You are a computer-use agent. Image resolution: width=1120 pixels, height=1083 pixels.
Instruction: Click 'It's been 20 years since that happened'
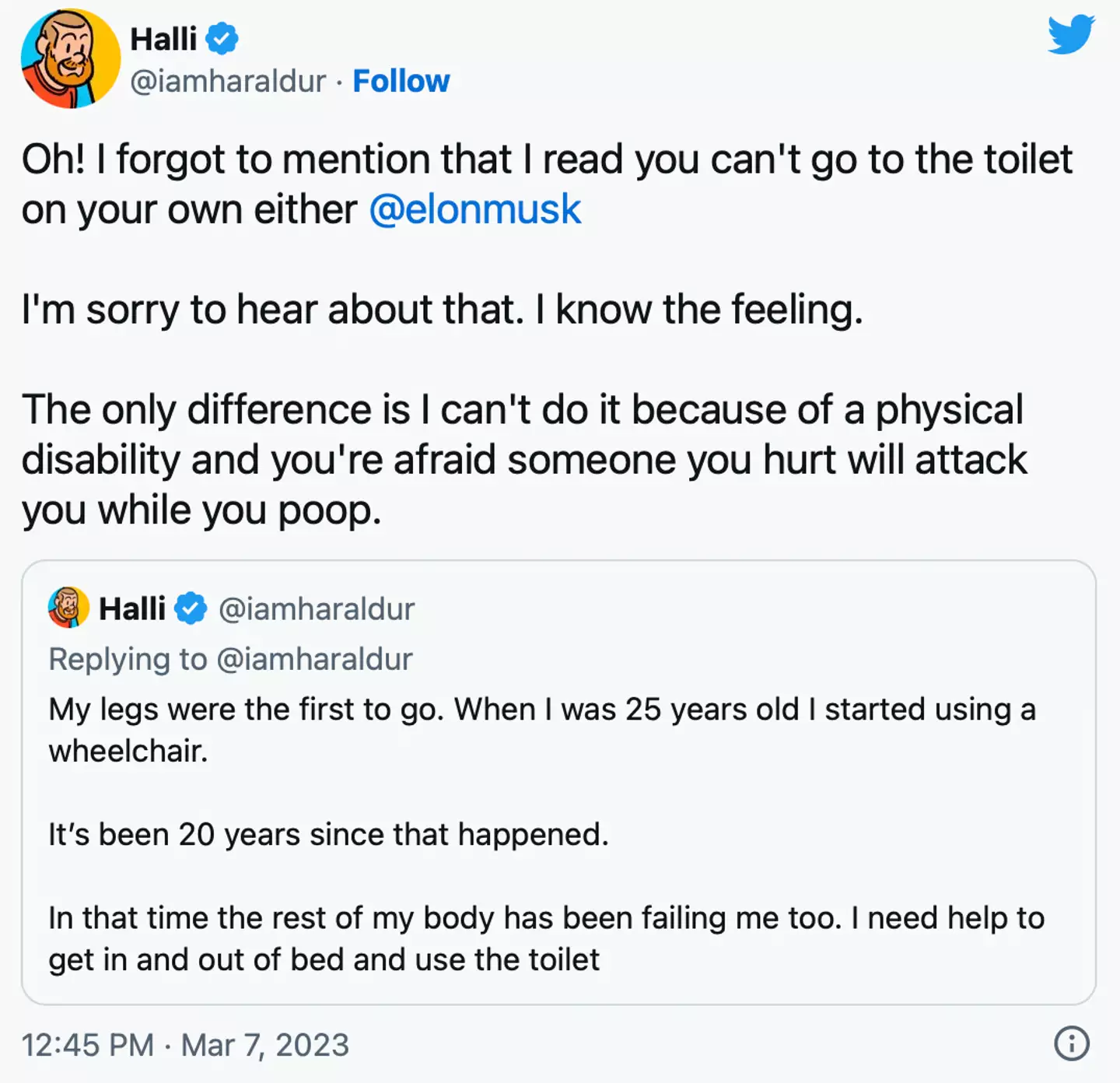pyautogui.click(x=328, y=834)
